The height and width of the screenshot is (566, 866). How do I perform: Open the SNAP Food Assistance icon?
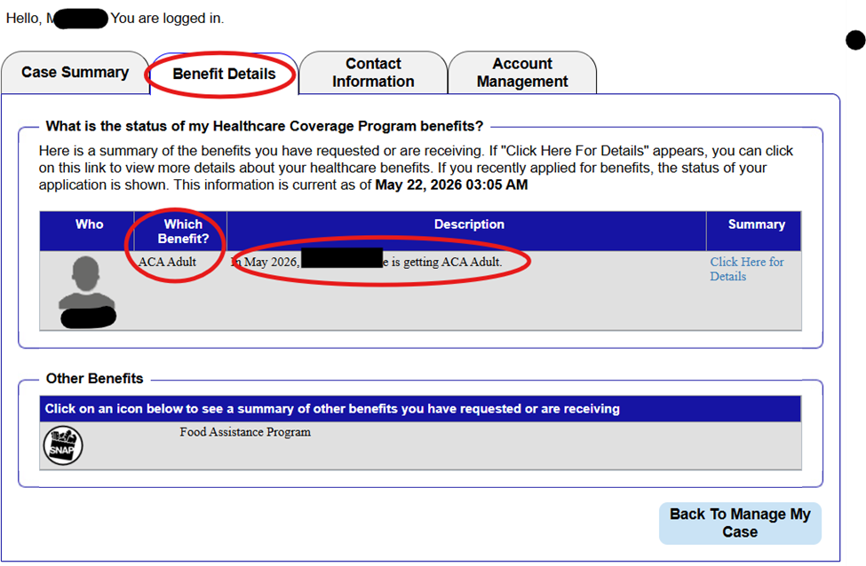point(63,445)
